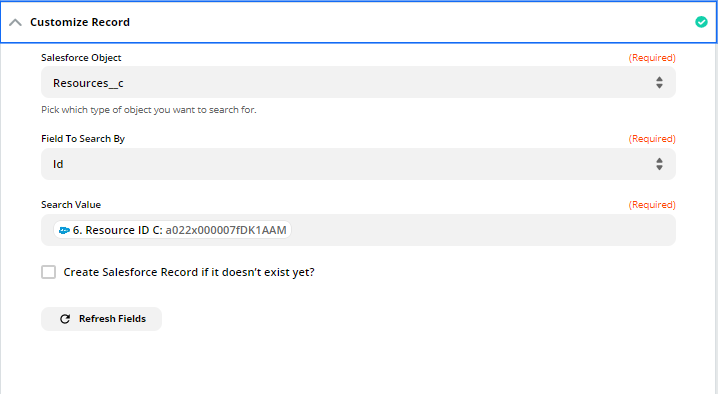Image resolution: width=718 pixels, height=394 pixels.
Task: Click the Search Value field label
Action: [x=71, y=205]
